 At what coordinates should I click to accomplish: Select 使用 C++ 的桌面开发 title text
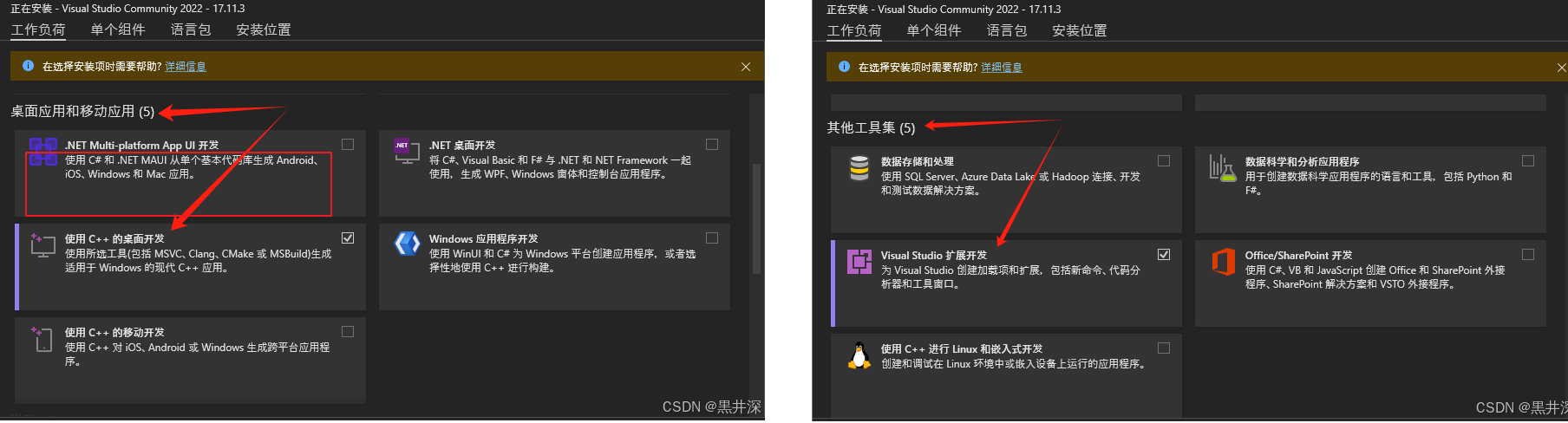click(x=114, y=238)
